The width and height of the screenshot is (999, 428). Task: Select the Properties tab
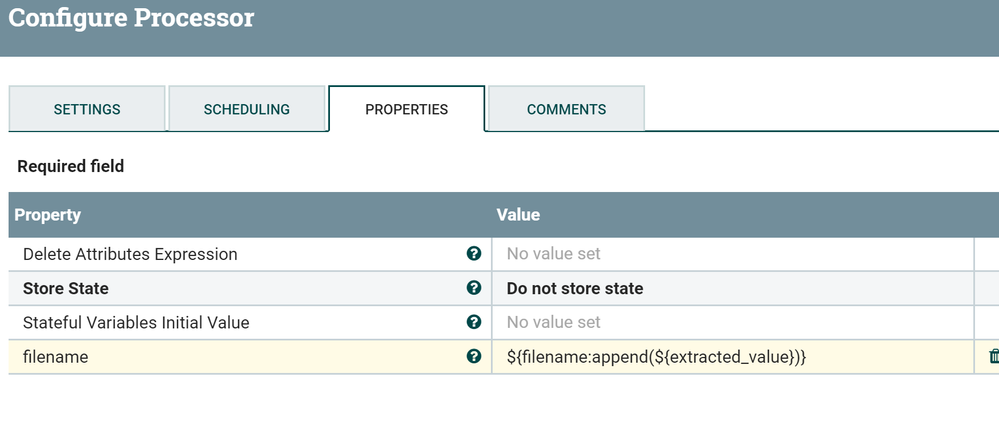click(x=406, y=109)
